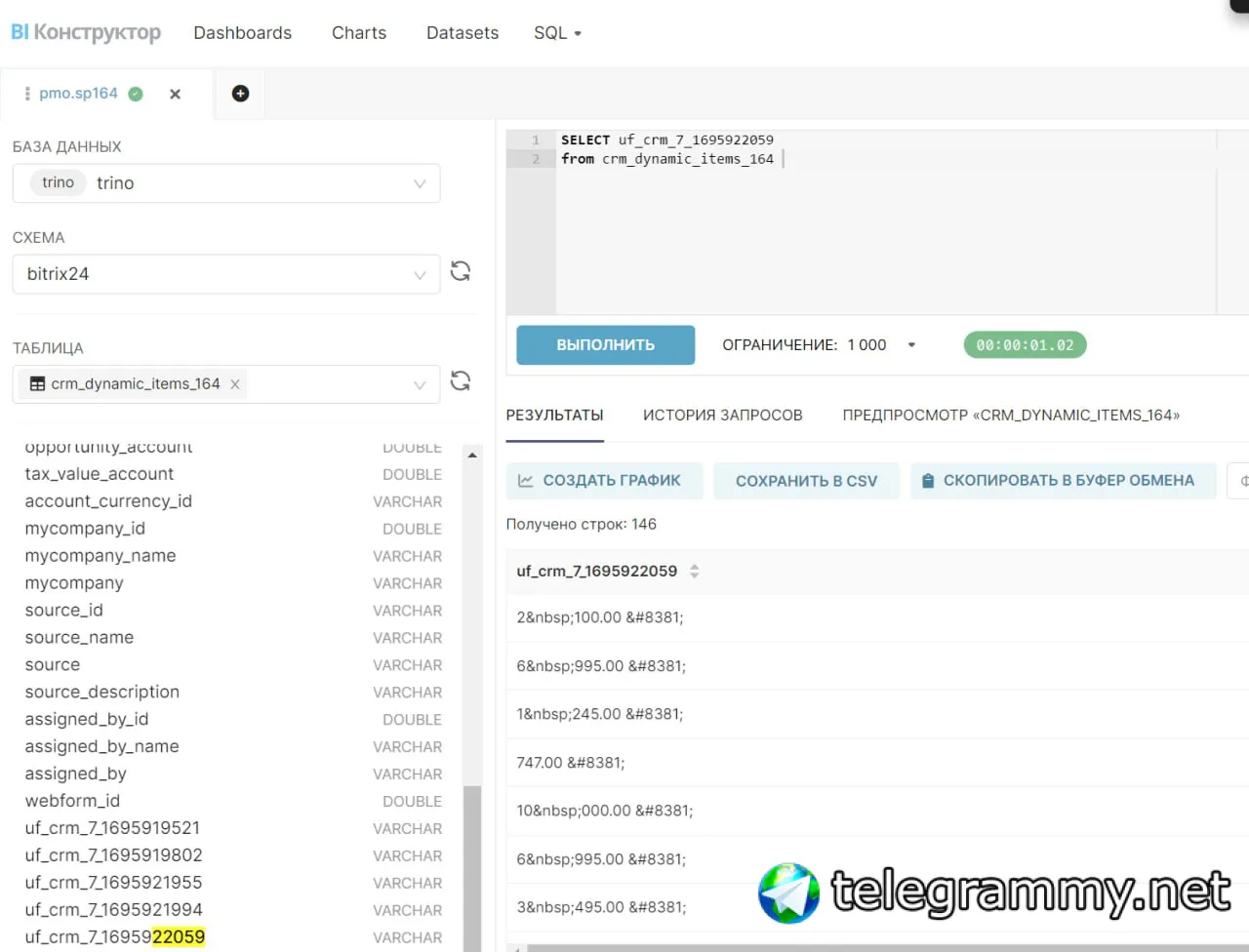This screenshot has height=952, width=1249.
Task: Open the database dropdown showing trino
Action: [226, 183]
